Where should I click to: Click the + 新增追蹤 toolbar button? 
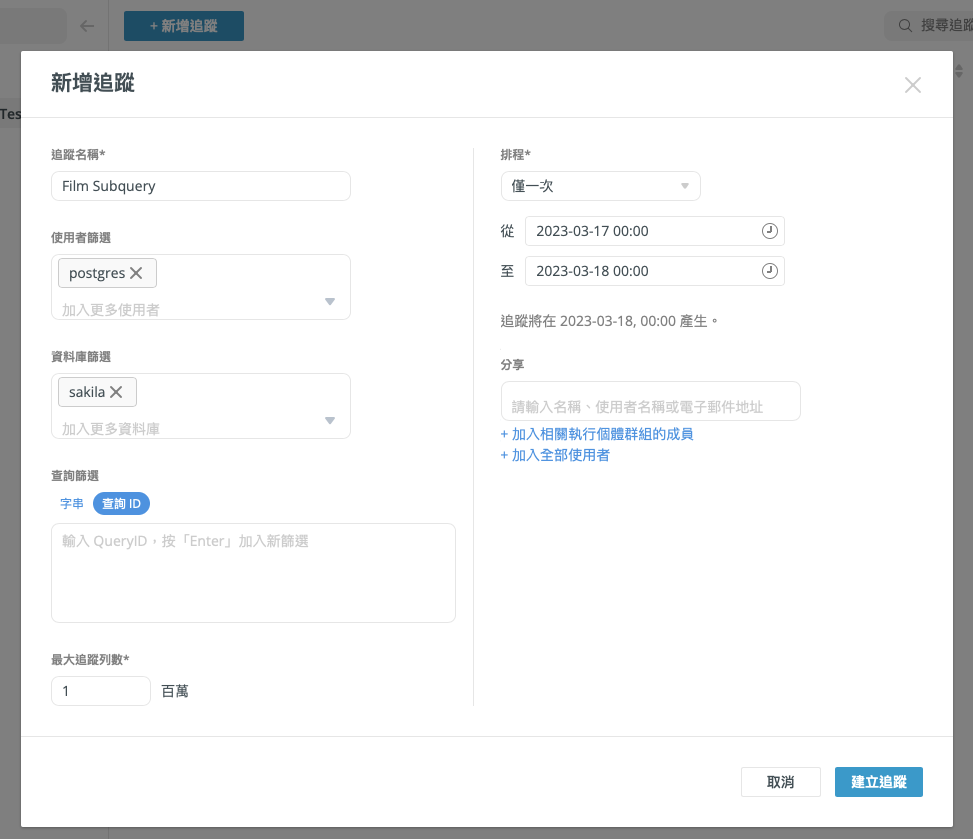click(184, 26)
